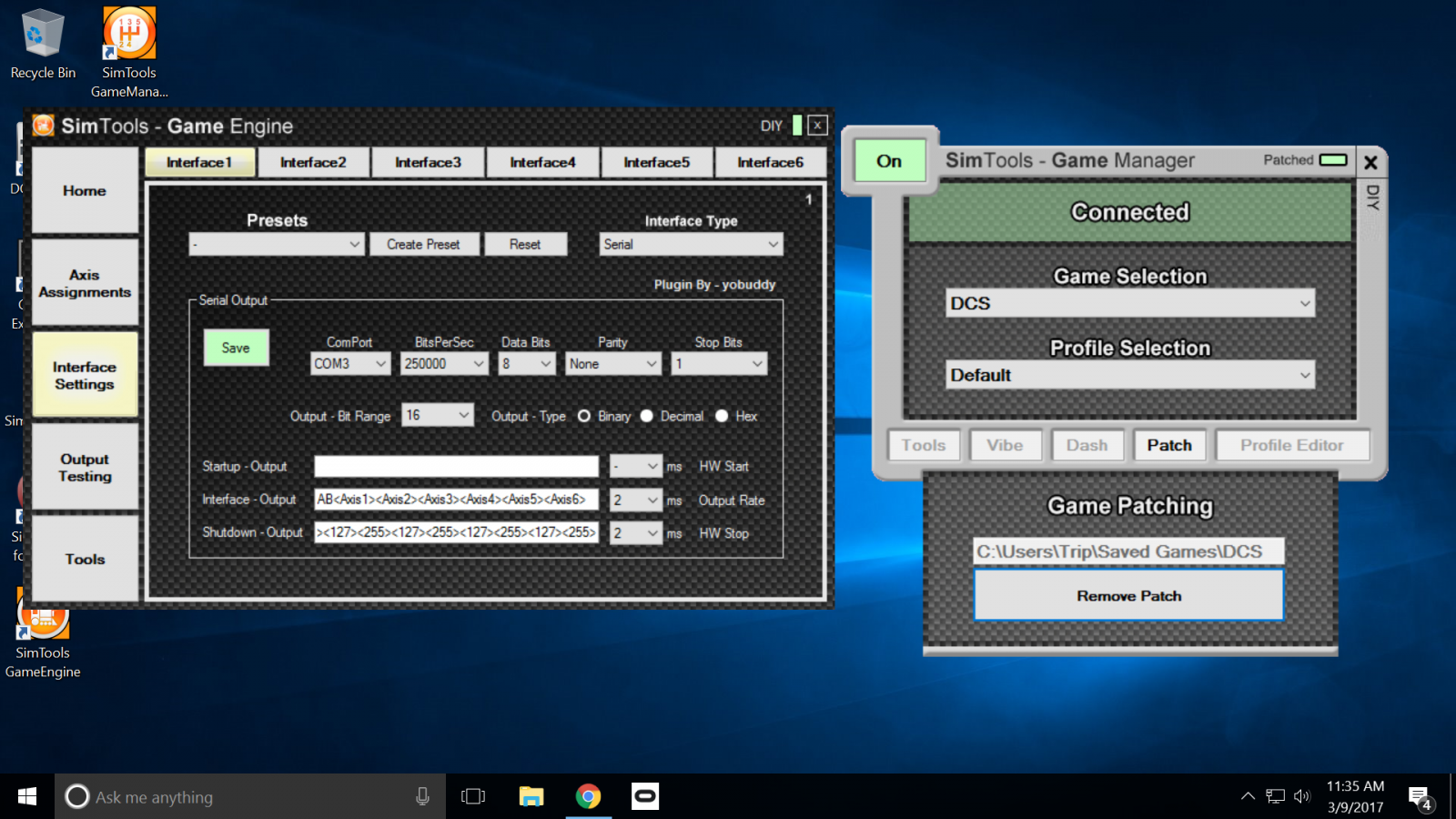Viewport: 1456px width, 819px height.
Task: Open Interface Settings section
Action: click(x=85, y=375)
